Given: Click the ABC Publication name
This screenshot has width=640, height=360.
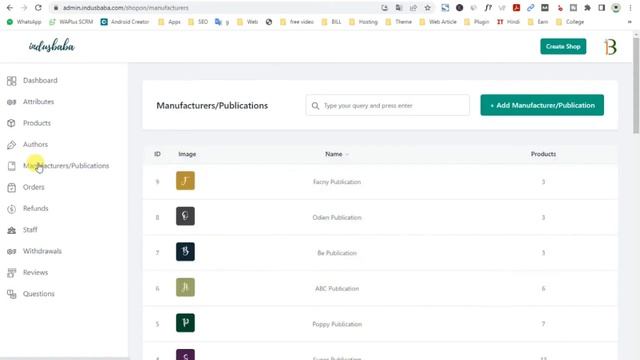Looking at the screenshot, I should 337,289.
